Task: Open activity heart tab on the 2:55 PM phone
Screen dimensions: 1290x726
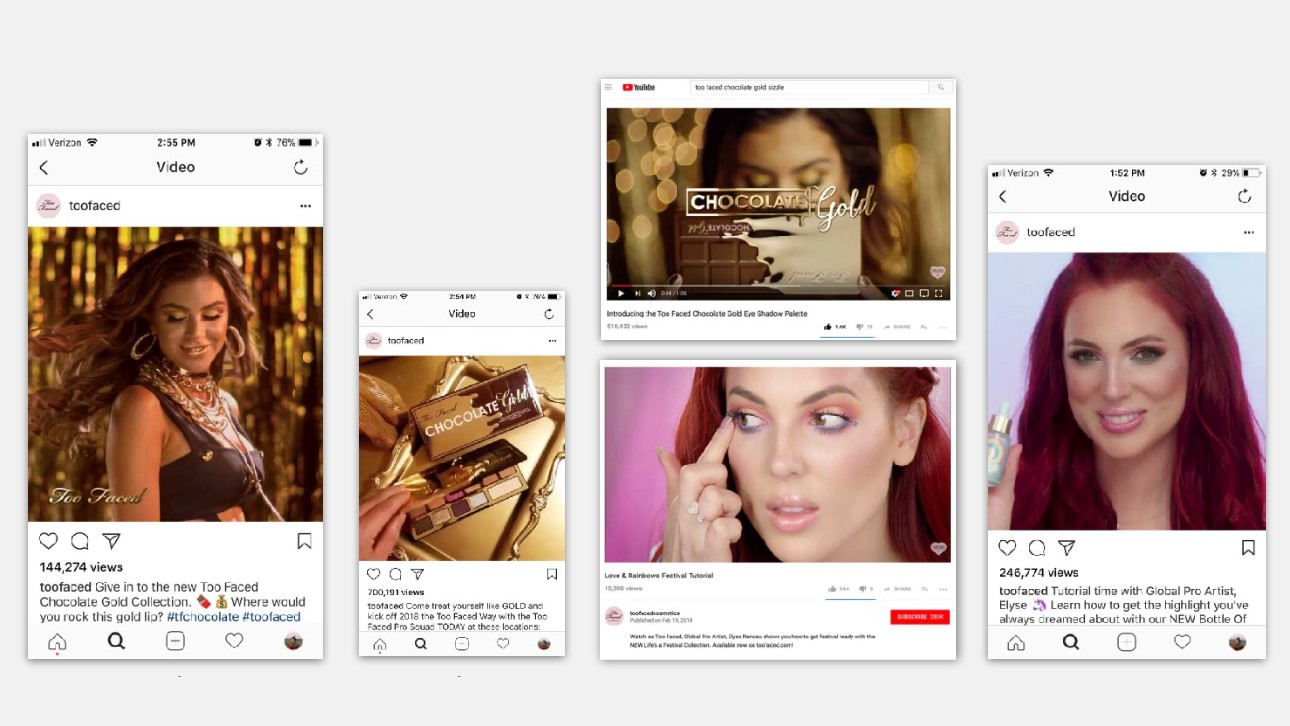Action: [x=234, y=641]
